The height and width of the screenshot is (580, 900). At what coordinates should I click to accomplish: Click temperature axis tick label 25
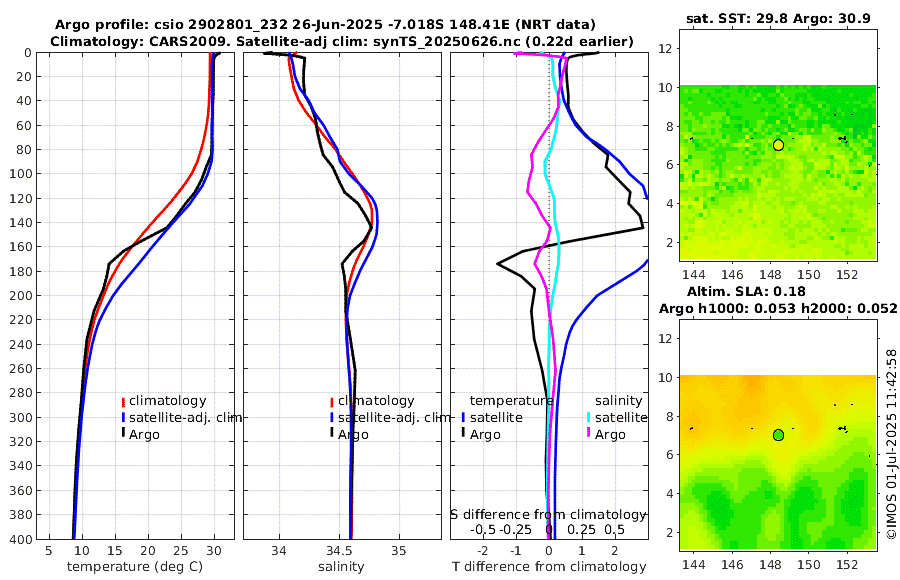pyautogui.click(x=181, y=551)
